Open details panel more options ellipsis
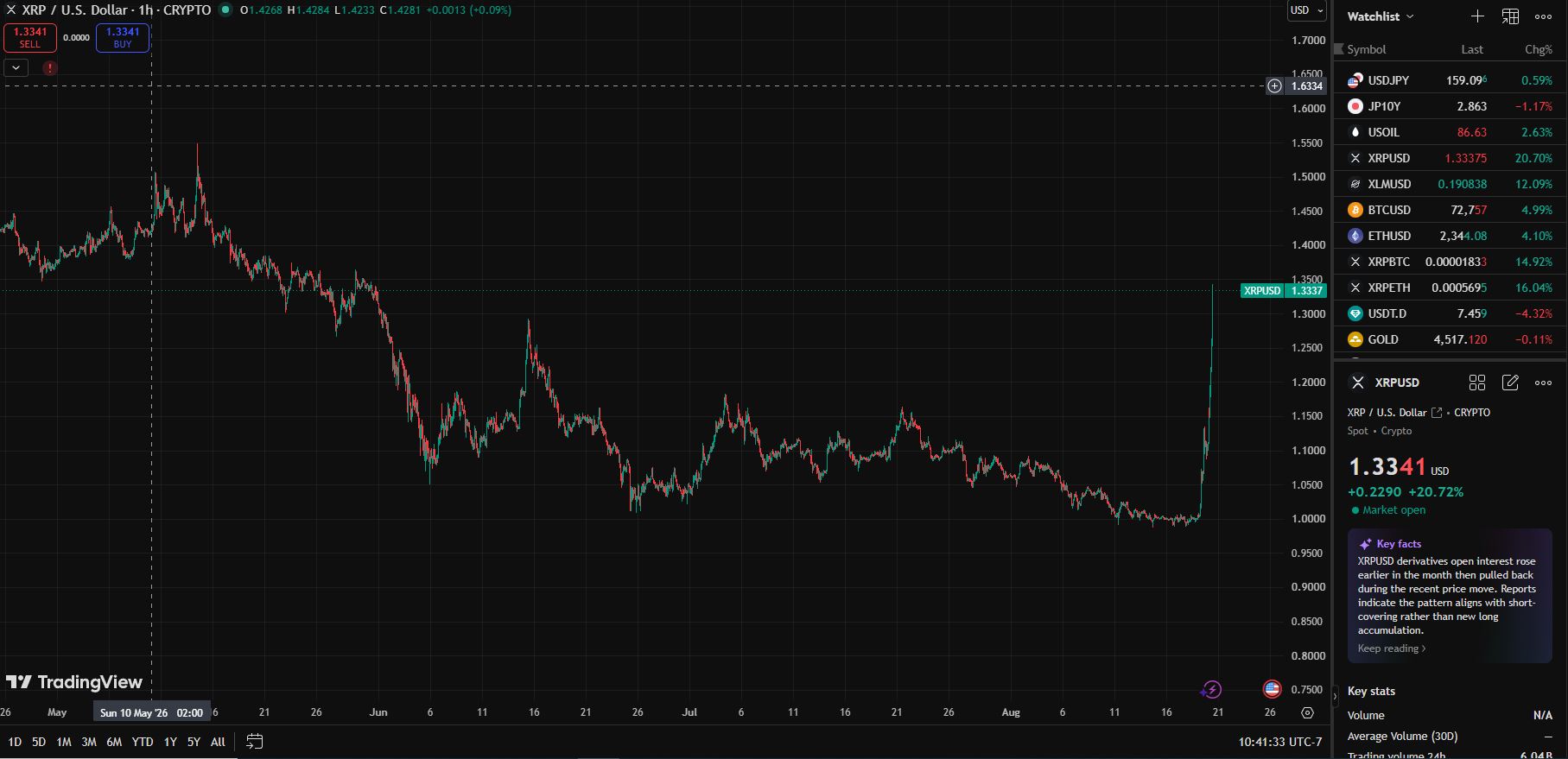1568x759 pixels. (1543, 383)
